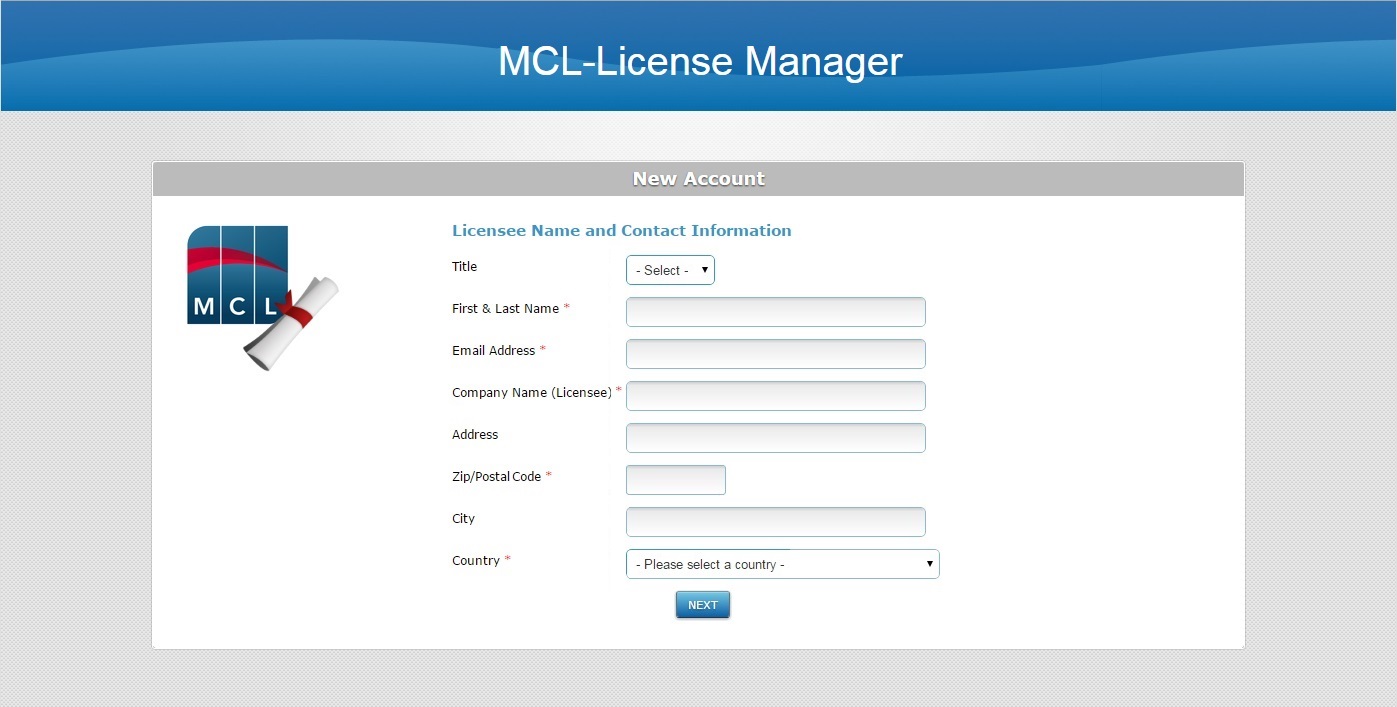Click the New Account panel header
The width and height of the screenshot is (1397, 707).
(x=698, y=179)
